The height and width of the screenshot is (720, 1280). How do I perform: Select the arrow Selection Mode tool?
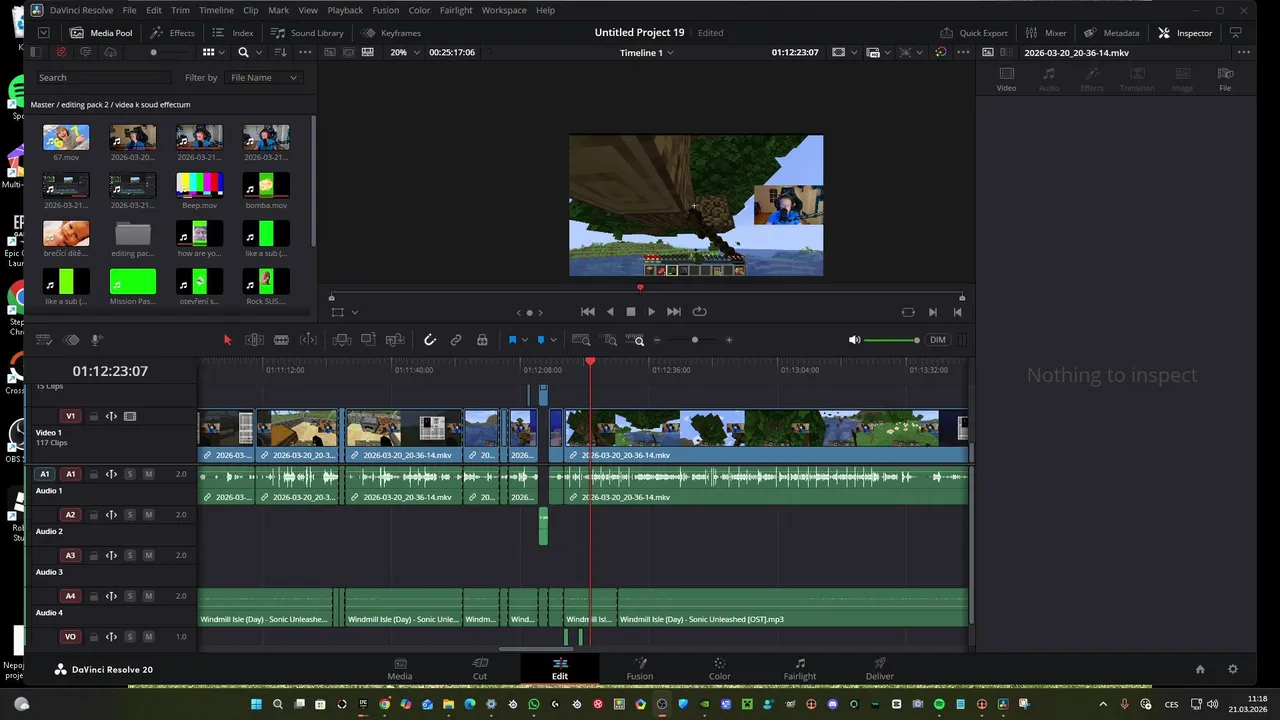click(227, 340)
